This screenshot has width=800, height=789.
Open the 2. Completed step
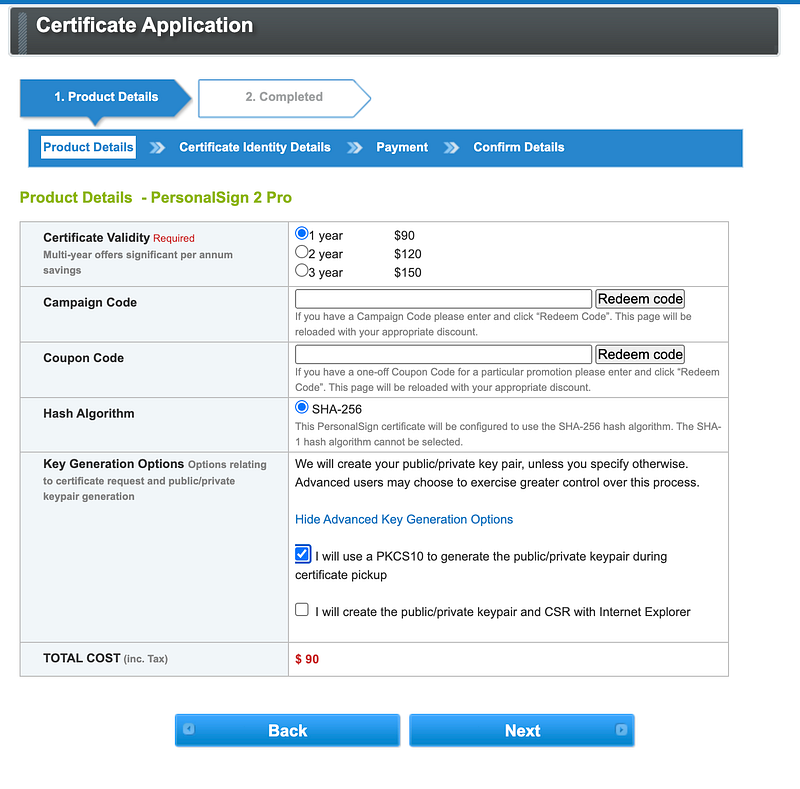click(x=284, y=98)
